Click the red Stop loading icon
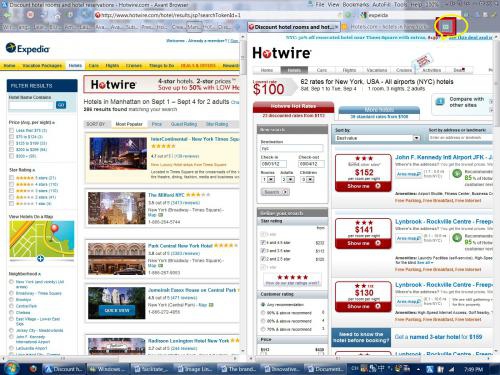This screenshot has height=375, width=500. tap(30, 15)
